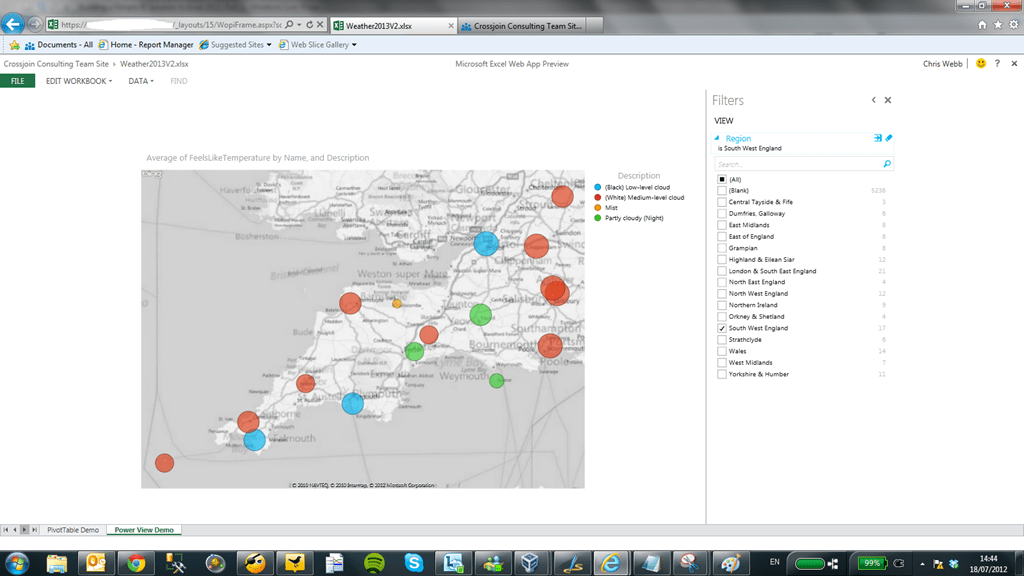Check East of England region

(x=722, y=236)
